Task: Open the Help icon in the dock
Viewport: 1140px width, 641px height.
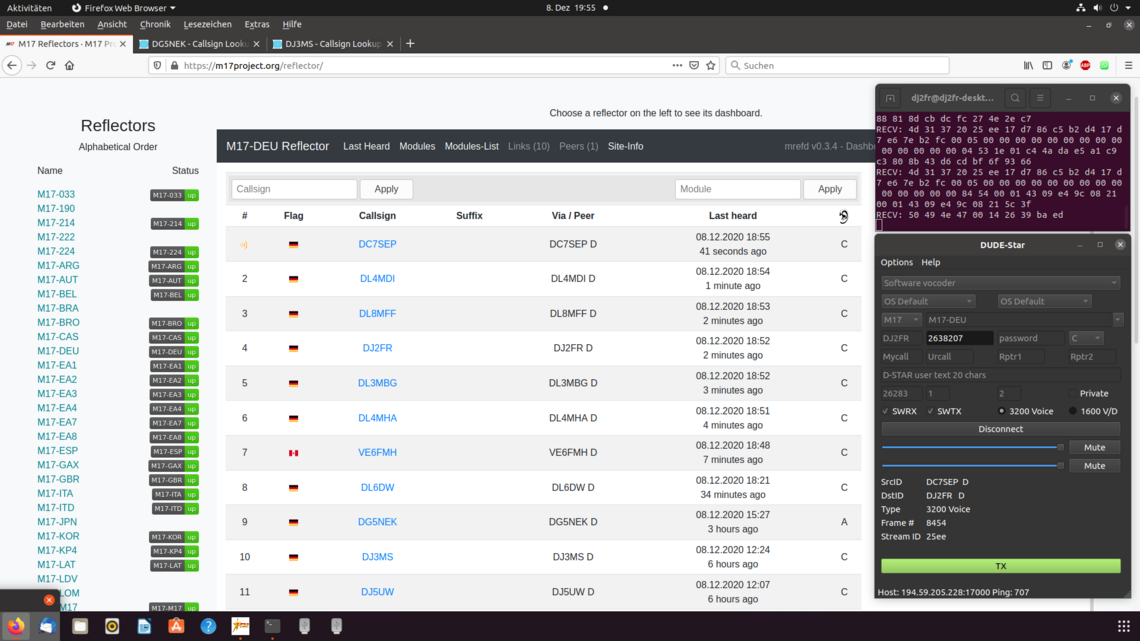Action: tap(208, 626)
